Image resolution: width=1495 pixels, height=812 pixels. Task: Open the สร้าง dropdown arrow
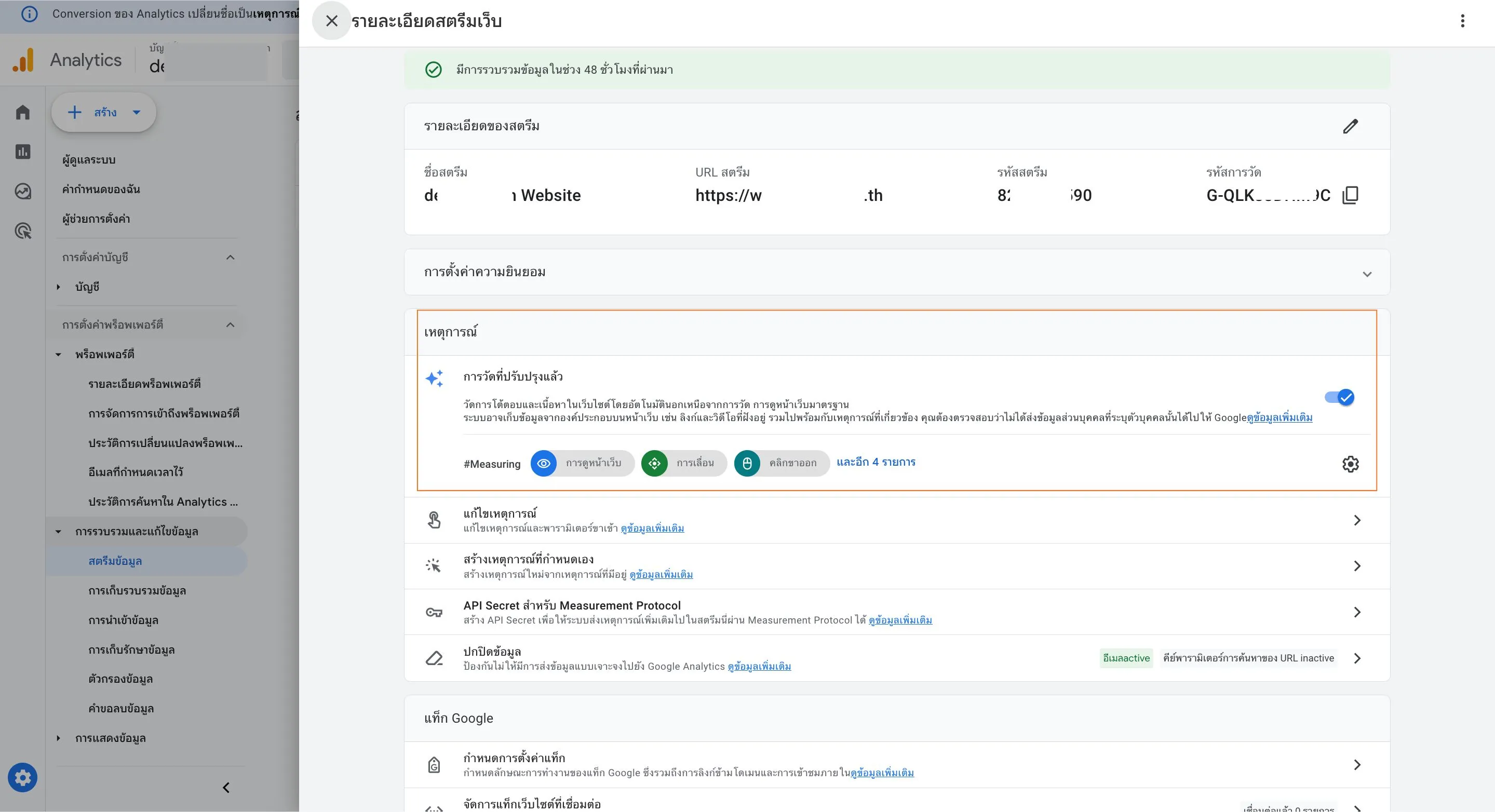click(137, 112)
